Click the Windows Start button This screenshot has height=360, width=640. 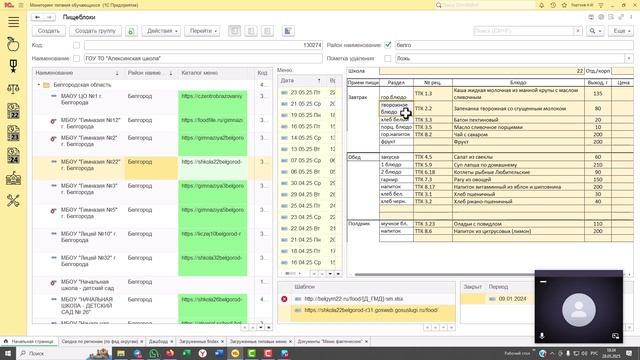(x=7, y=353)
